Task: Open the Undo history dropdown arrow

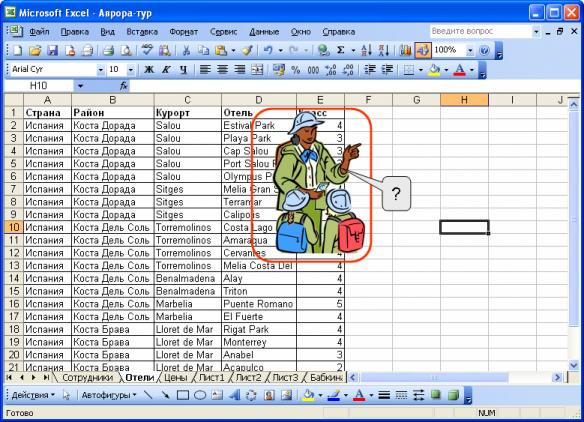Action: click(x=280, y=50)
